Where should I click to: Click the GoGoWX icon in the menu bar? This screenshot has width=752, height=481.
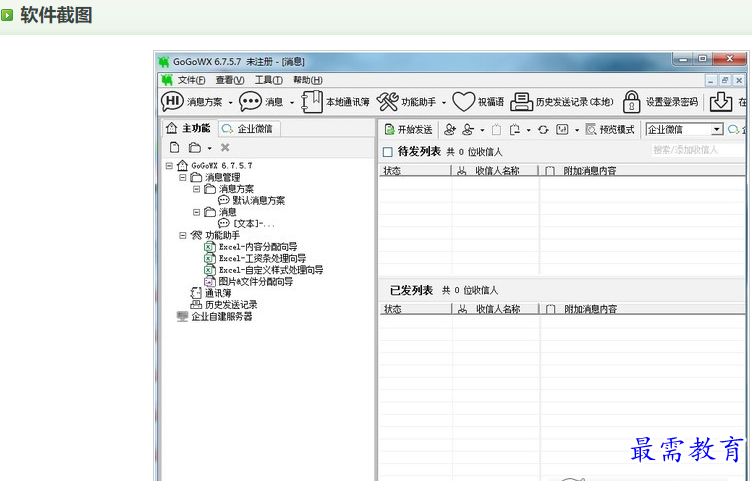pos(167,80)
